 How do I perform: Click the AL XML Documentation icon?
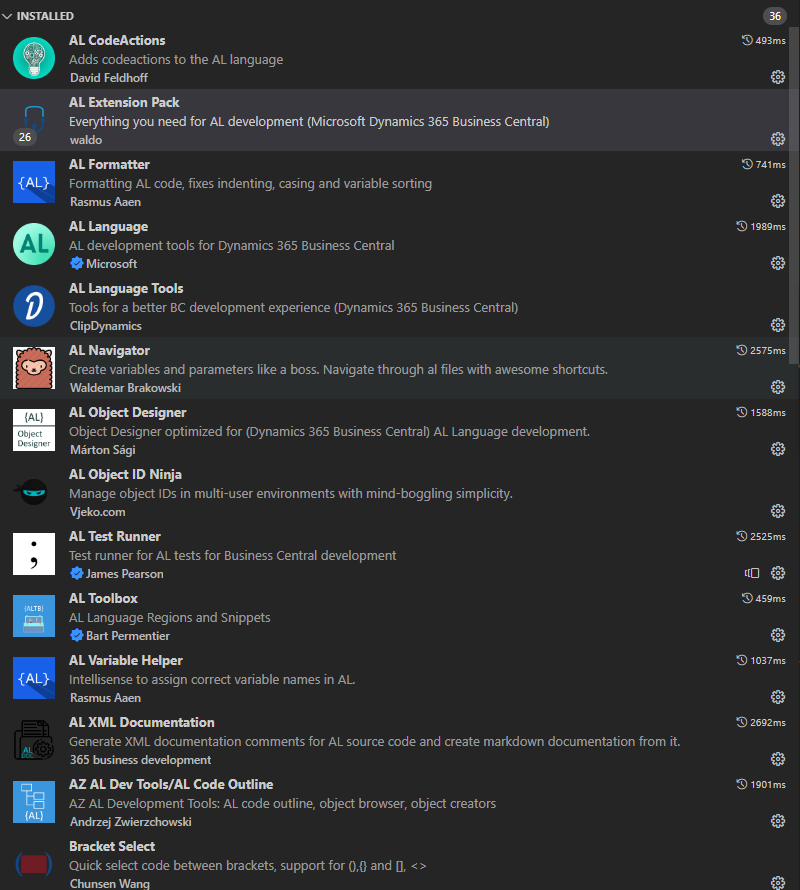pyautogui.click(x=34, y=740)
